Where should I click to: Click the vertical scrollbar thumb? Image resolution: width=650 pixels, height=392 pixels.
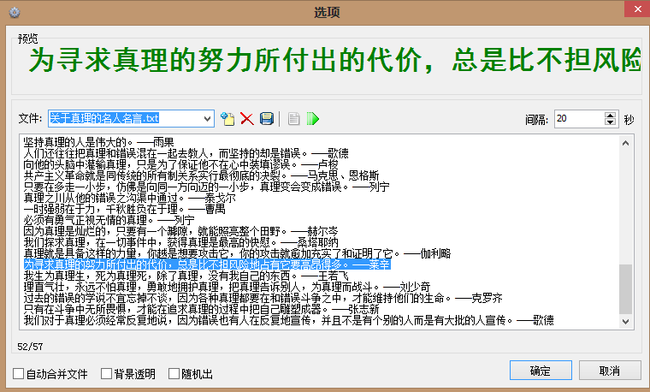point(626,289)
